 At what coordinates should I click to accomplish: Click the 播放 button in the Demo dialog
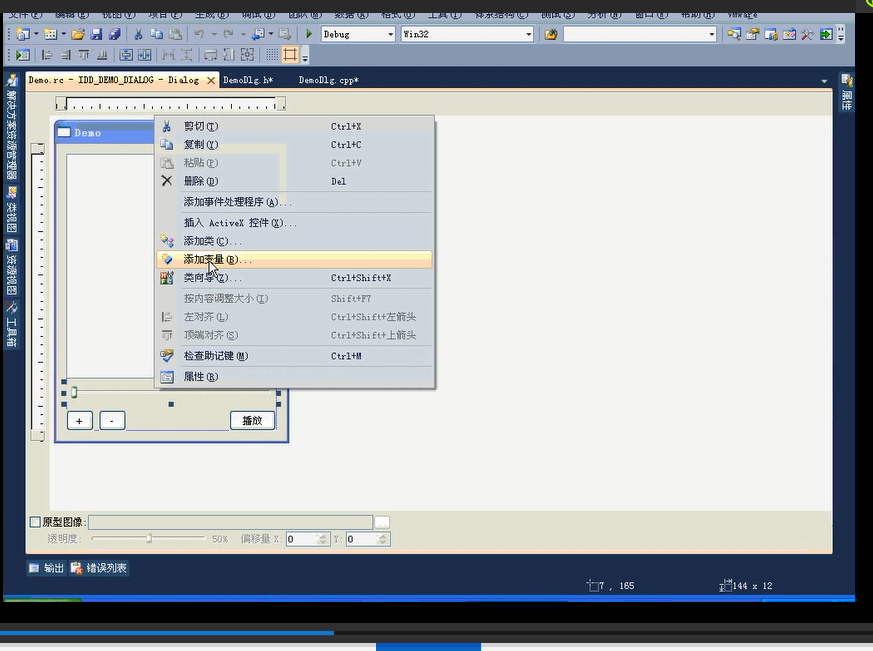(252, 420)
